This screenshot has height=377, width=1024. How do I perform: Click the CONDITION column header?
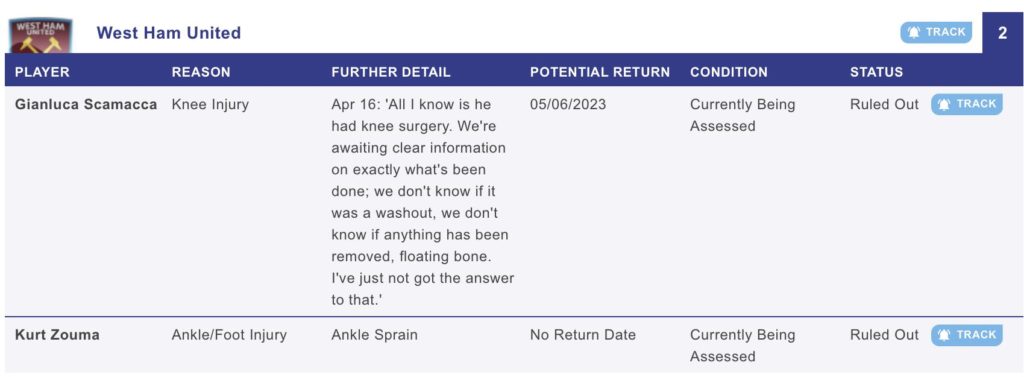[729, 72]
